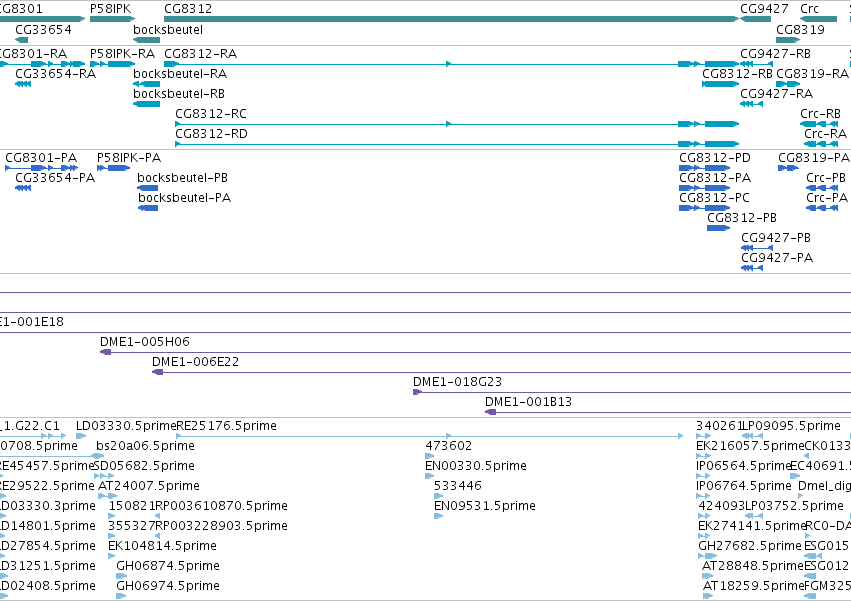Select the Crc-RA transcript label
Image resolution: width=851 pixels, height=601 pixels.
click(x=825, y=134)
